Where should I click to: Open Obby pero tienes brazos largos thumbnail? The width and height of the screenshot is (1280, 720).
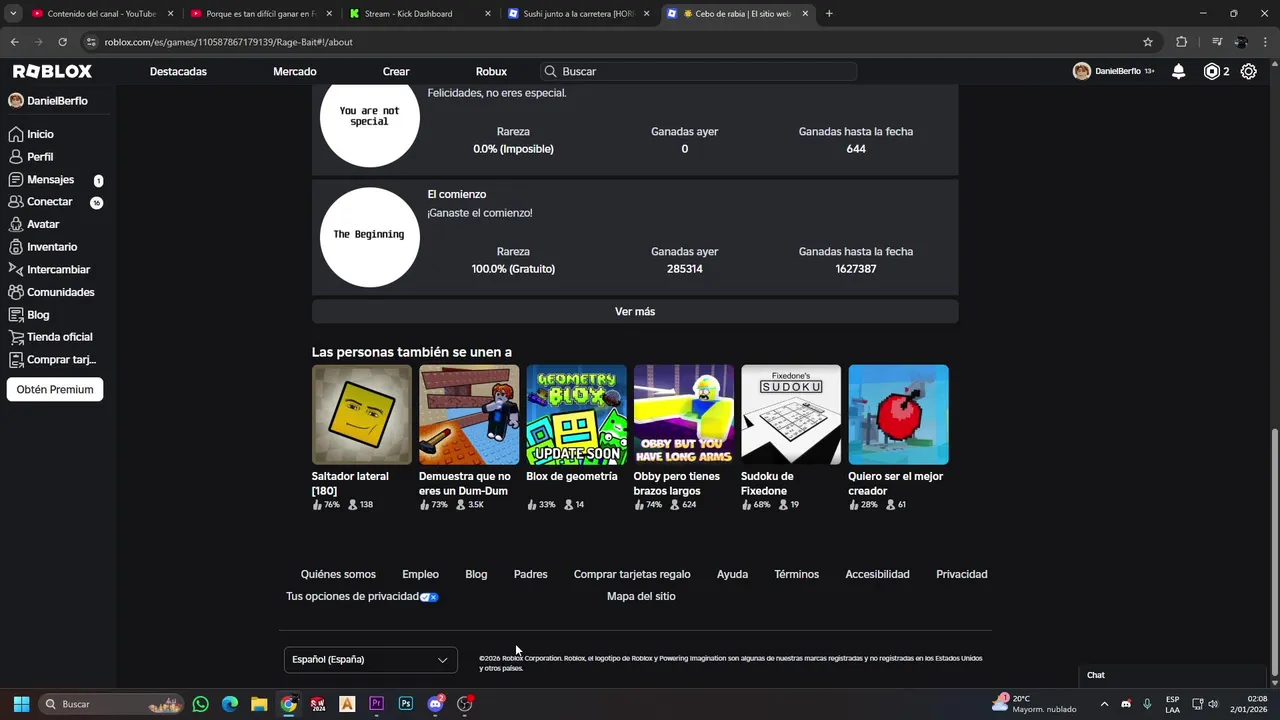pyautogui.click(x=684, y=414)
